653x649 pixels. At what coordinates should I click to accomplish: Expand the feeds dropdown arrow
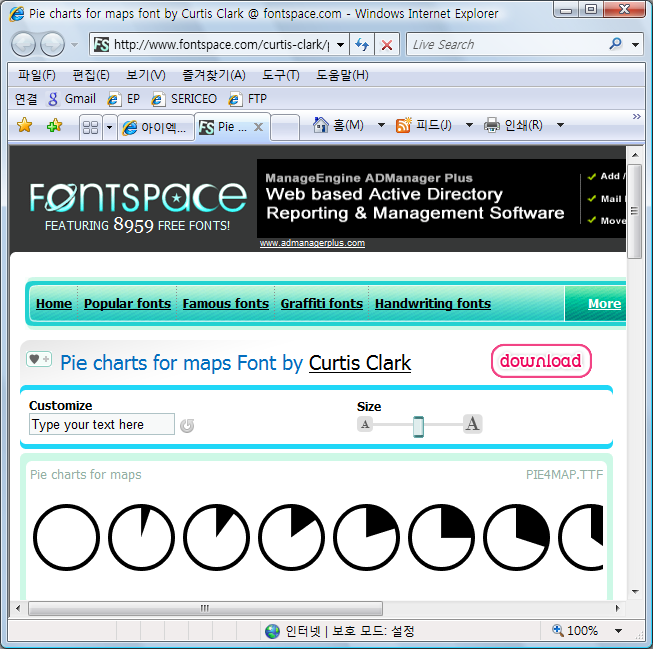coord(469,125)
